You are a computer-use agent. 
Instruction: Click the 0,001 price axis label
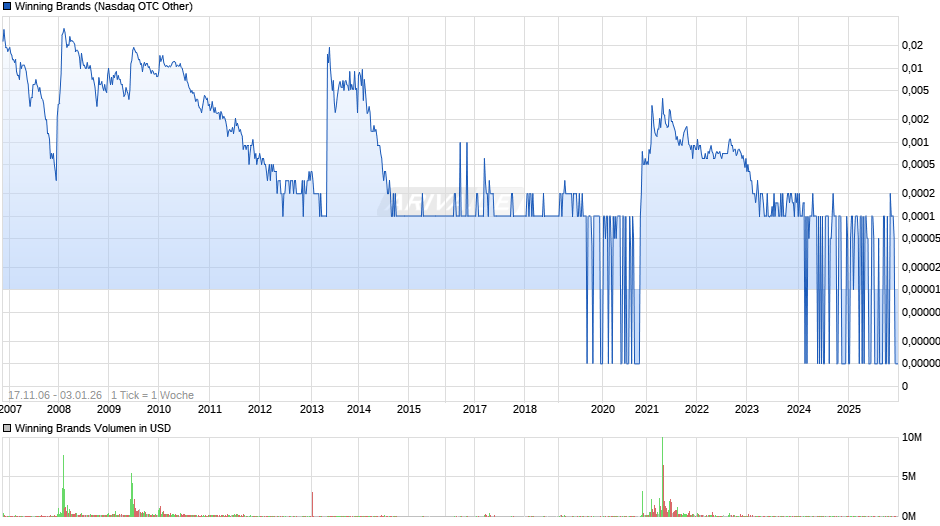tap(915, 142)
